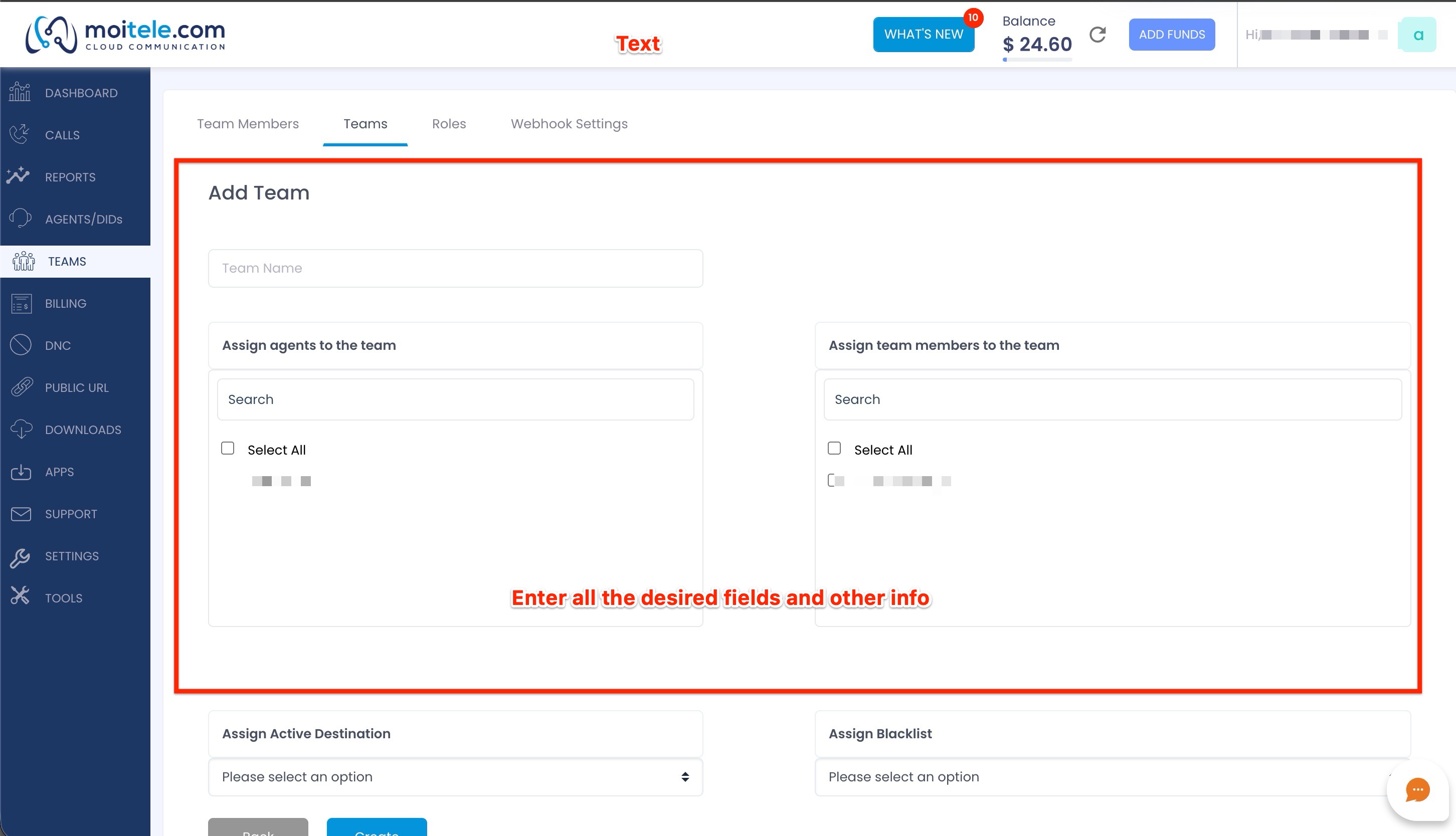The width and height of the screenshot is (1456, 836).
Task: Switch to the Webhook Settings tab
Action: coord(569,123)
